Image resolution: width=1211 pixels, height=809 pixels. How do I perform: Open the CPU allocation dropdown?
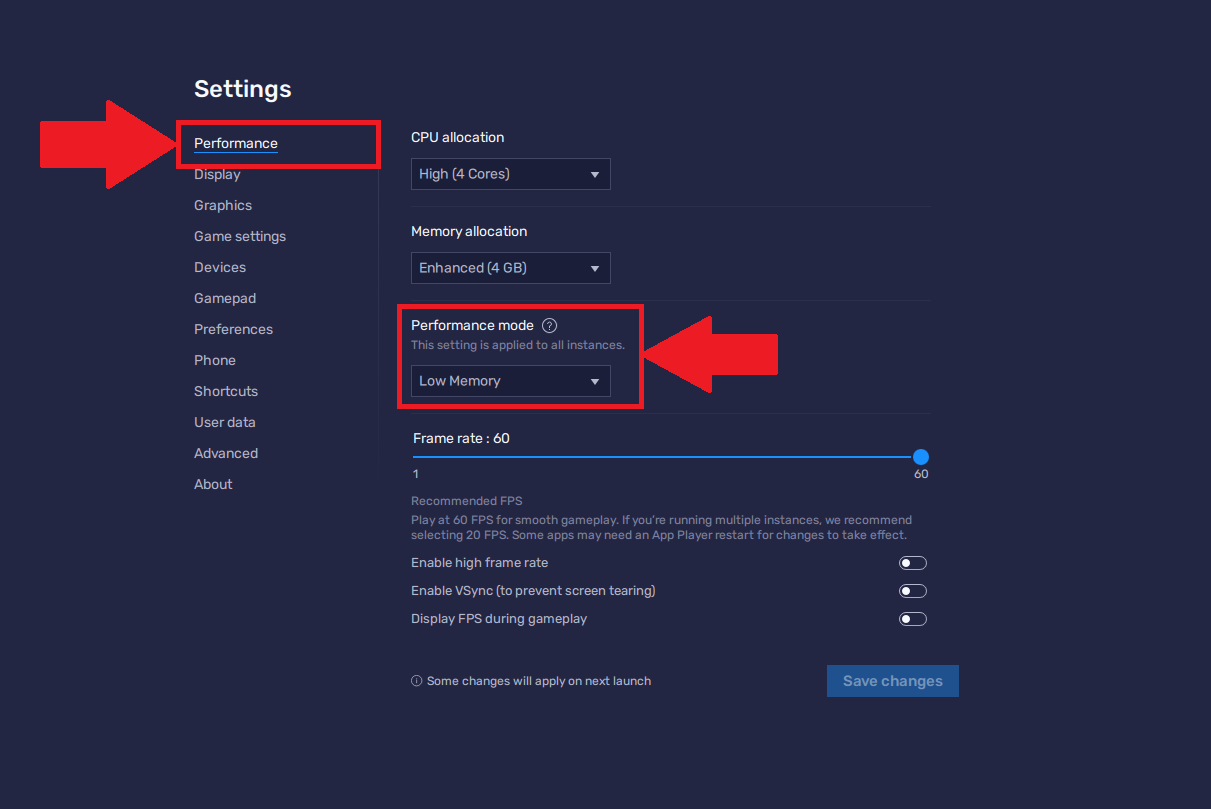(x=510, y=174)
